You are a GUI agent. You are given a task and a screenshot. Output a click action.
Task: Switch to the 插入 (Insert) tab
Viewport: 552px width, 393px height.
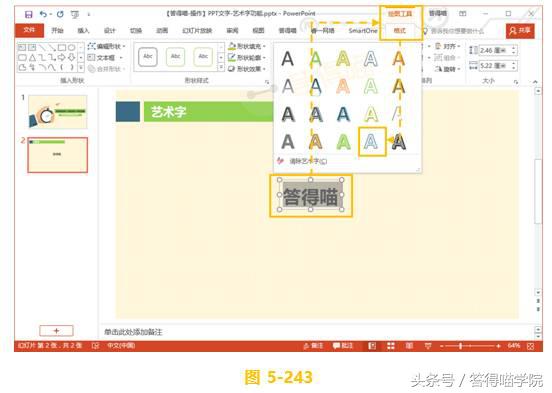coord(83,31)
